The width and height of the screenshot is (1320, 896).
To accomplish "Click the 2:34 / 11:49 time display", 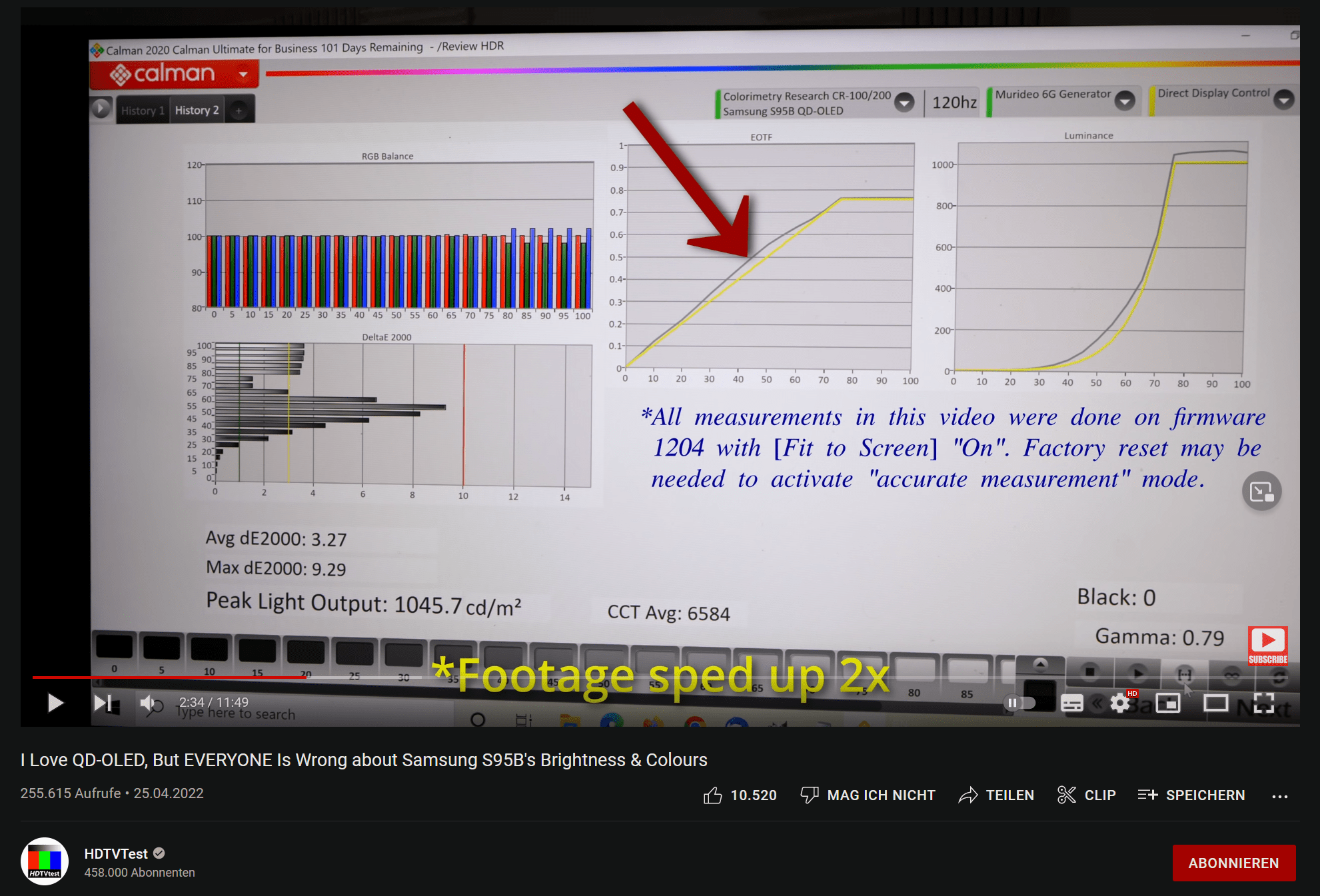I will tap(213, 702).
